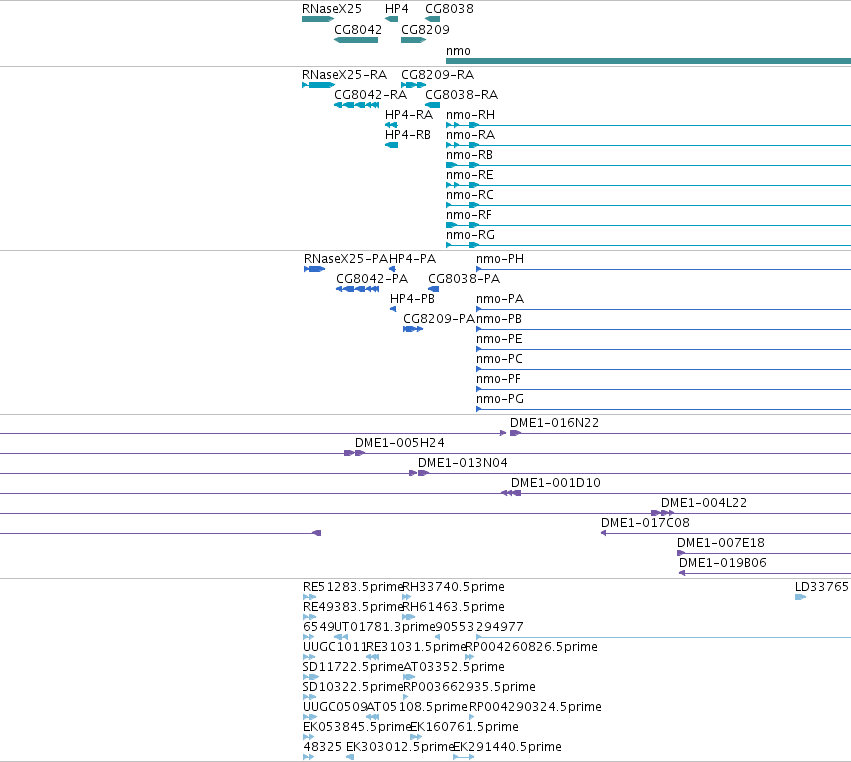Viewport: 851px width, 762px height.
Task: Select the RNaseX25 gene glyph
Action: (x=318, y=20)
